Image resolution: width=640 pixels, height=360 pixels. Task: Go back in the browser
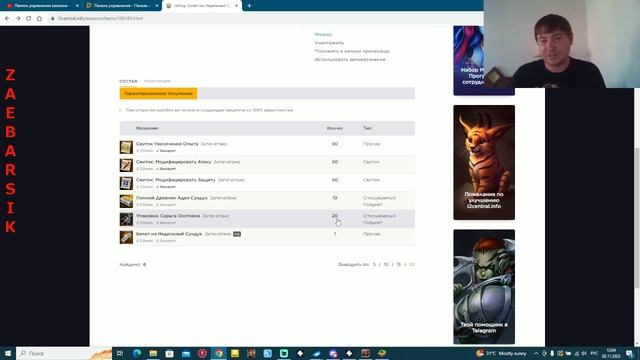coord(7,18)
